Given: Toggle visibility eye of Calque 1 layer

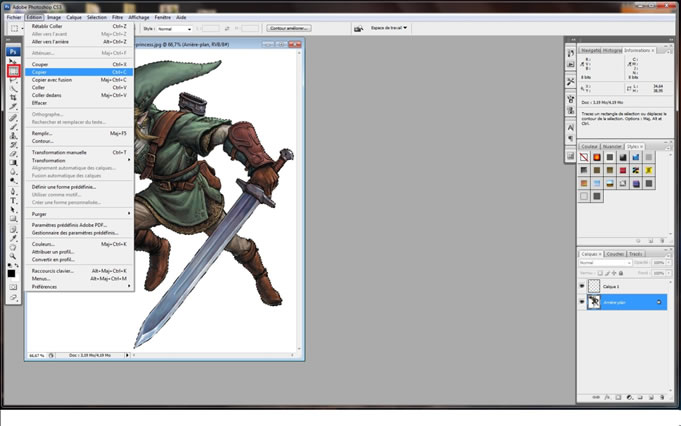Looking at the screenshot, I should (582, 286).
